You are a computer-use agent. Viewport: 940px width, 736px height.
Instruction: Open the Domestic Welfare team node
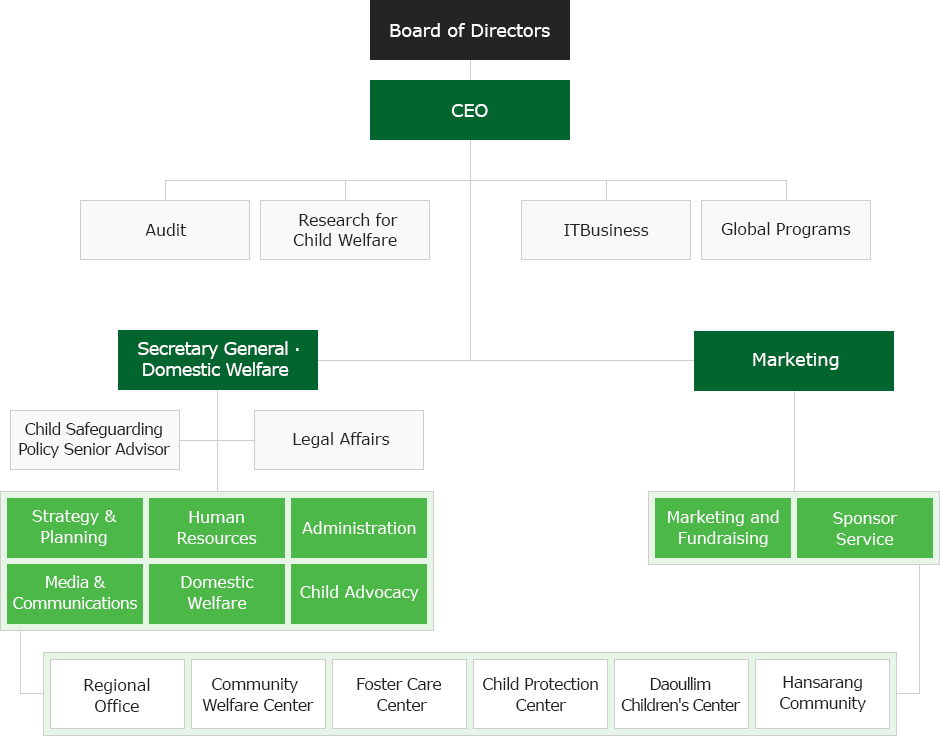[216, 593]
